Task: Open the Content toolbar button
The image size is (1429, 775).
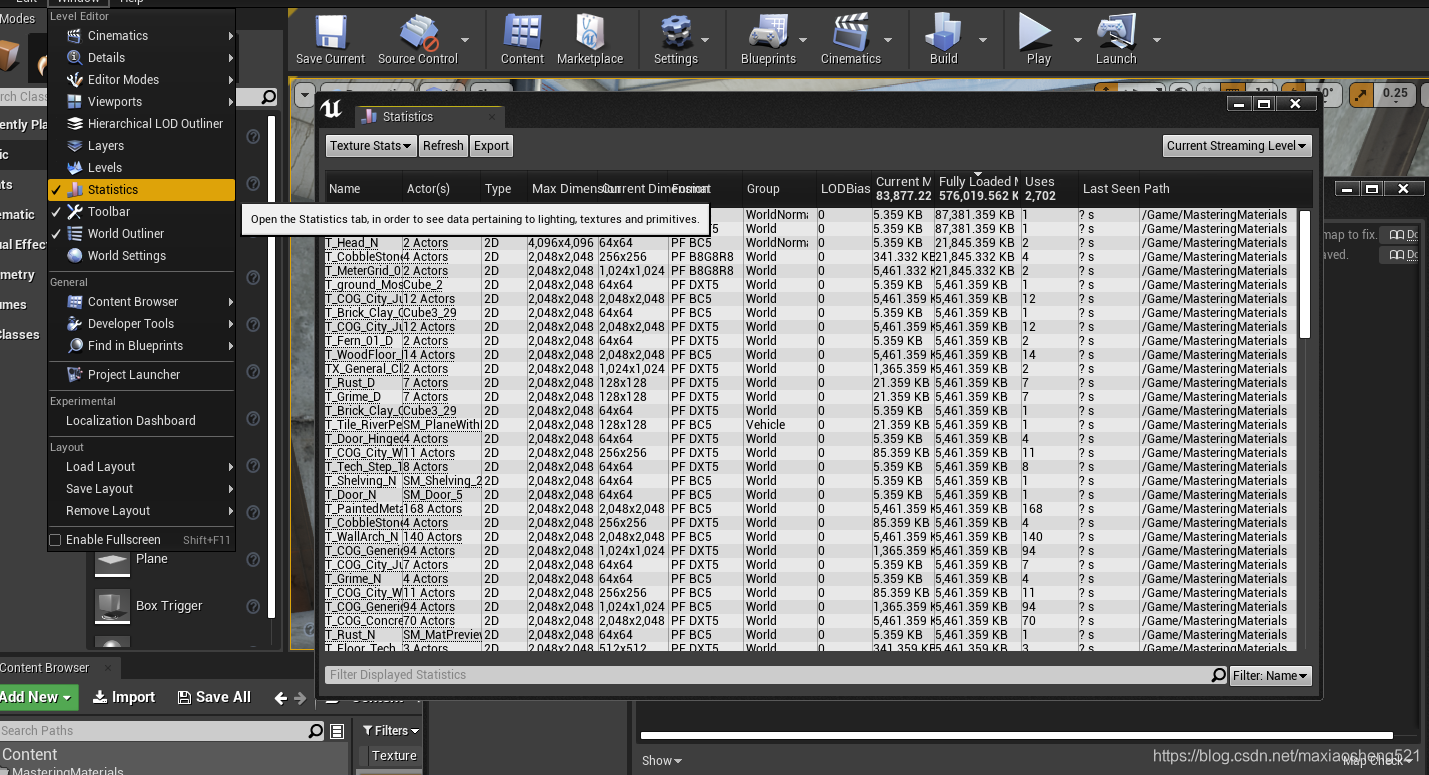Action: (x=522, y=40)
